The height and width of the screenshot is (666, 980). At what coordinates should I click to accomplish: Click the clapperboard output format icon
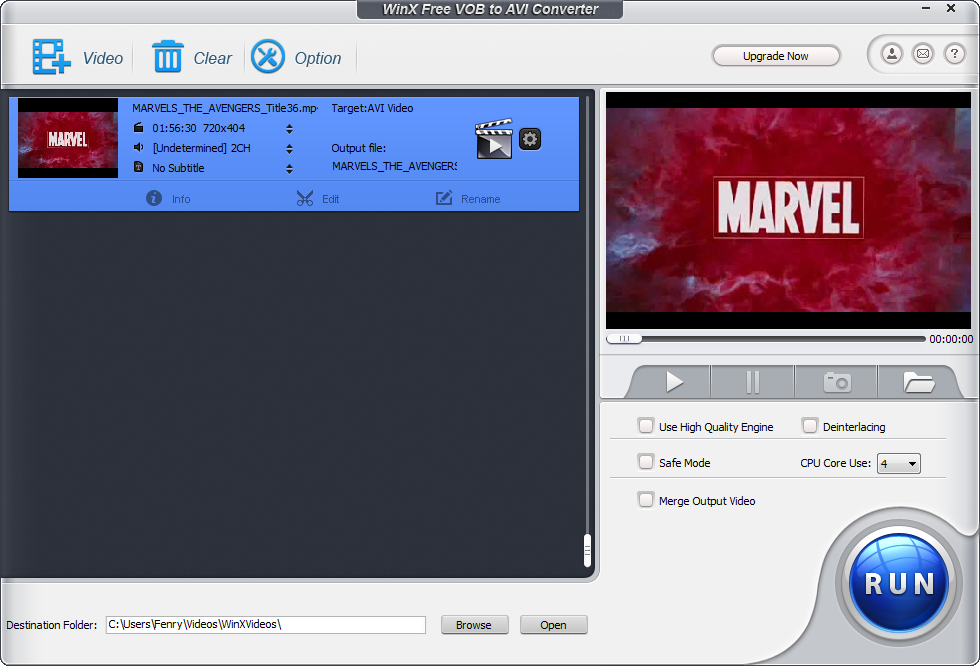493,140
